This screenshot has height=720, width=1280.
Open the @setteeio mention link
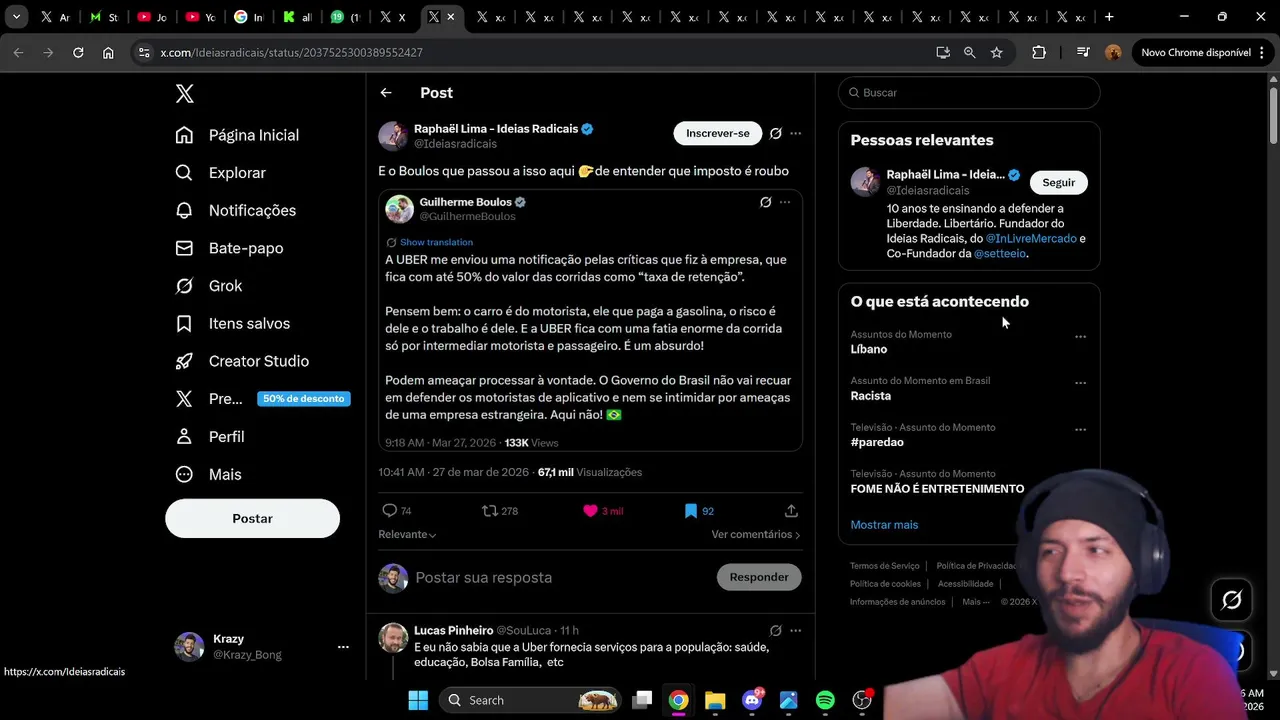(x=1000, y=254)
